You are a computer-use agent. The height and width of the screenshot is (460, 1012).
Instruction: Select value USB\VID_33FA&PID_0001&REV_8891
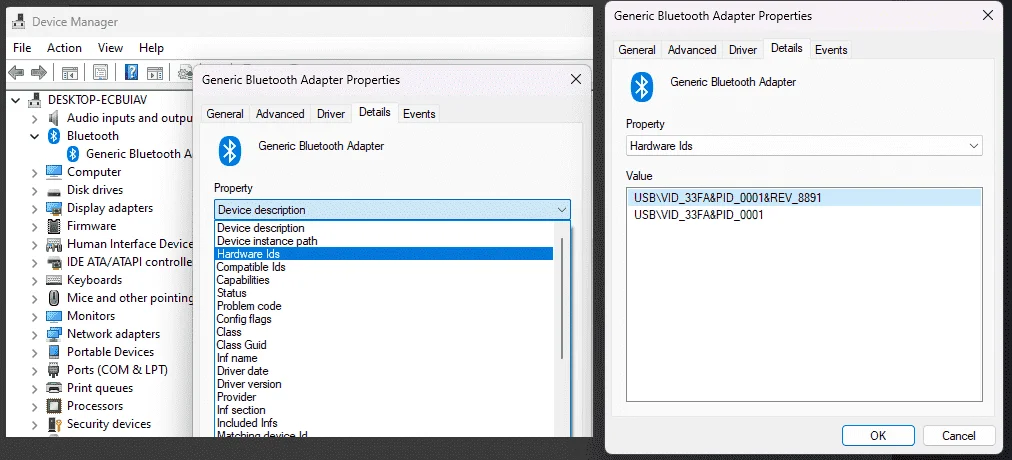[x=804, y=197]
